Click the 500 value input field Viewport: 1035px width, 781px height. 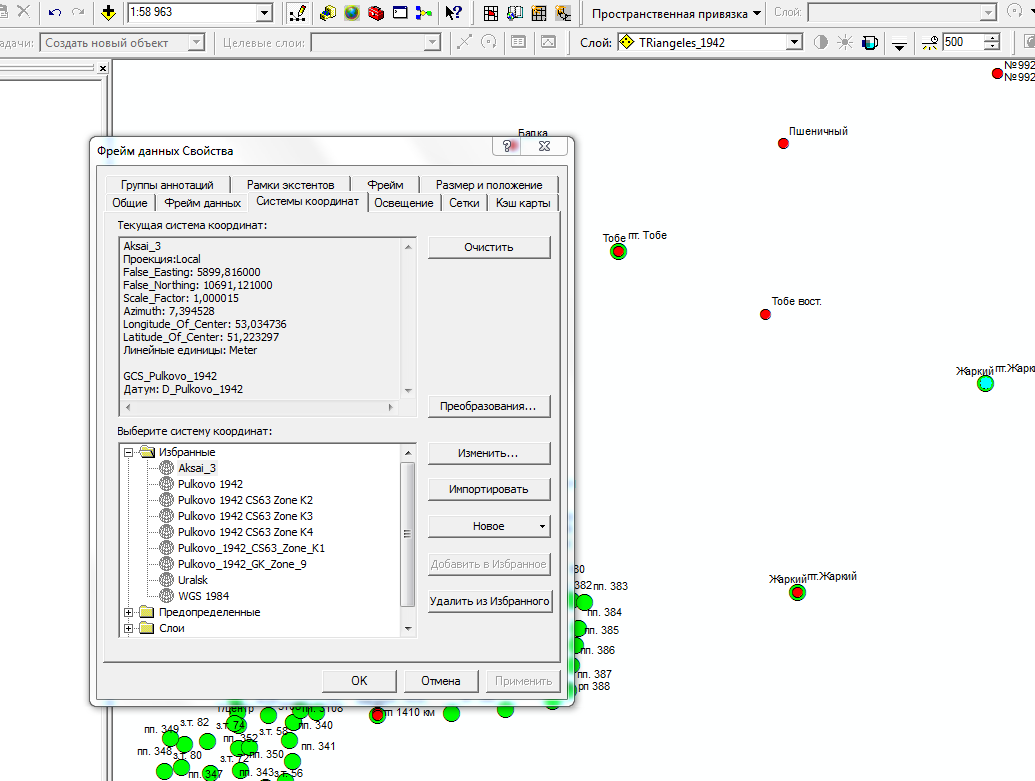click(x=962, y=43)
